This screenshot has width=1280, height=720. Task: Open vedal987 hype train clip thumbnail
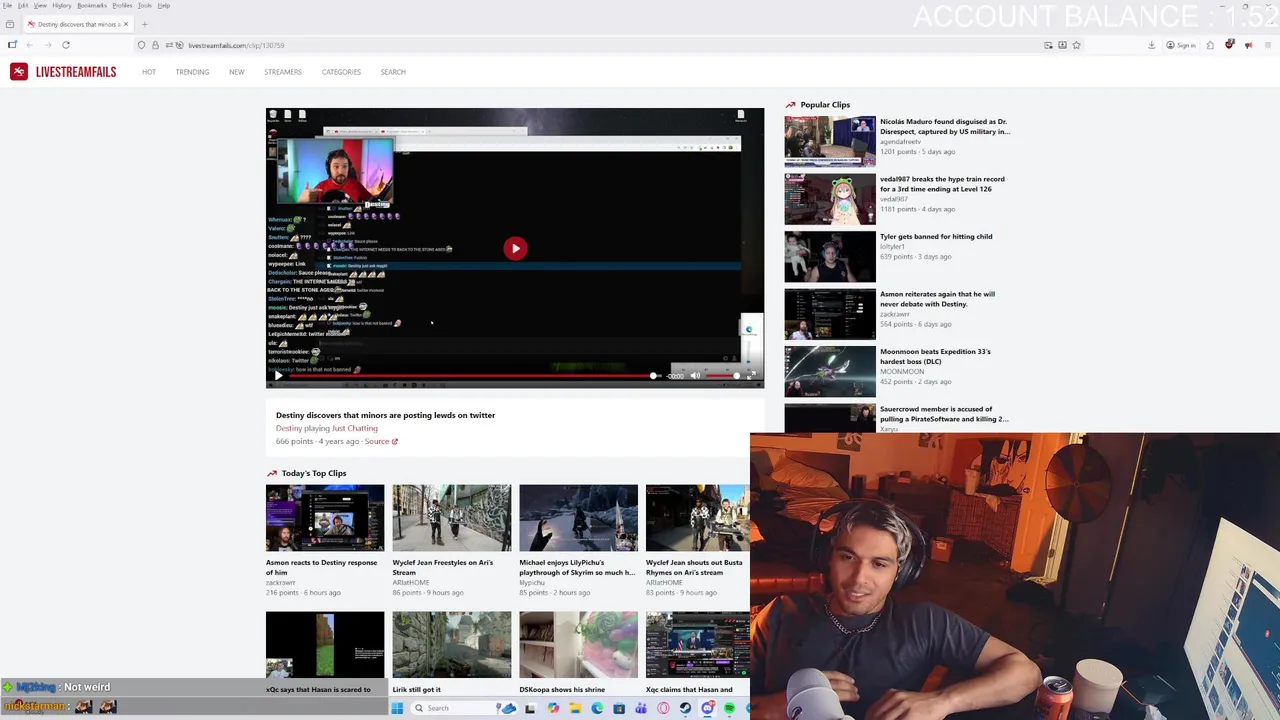pyautogui.click(x=830, y=198)
